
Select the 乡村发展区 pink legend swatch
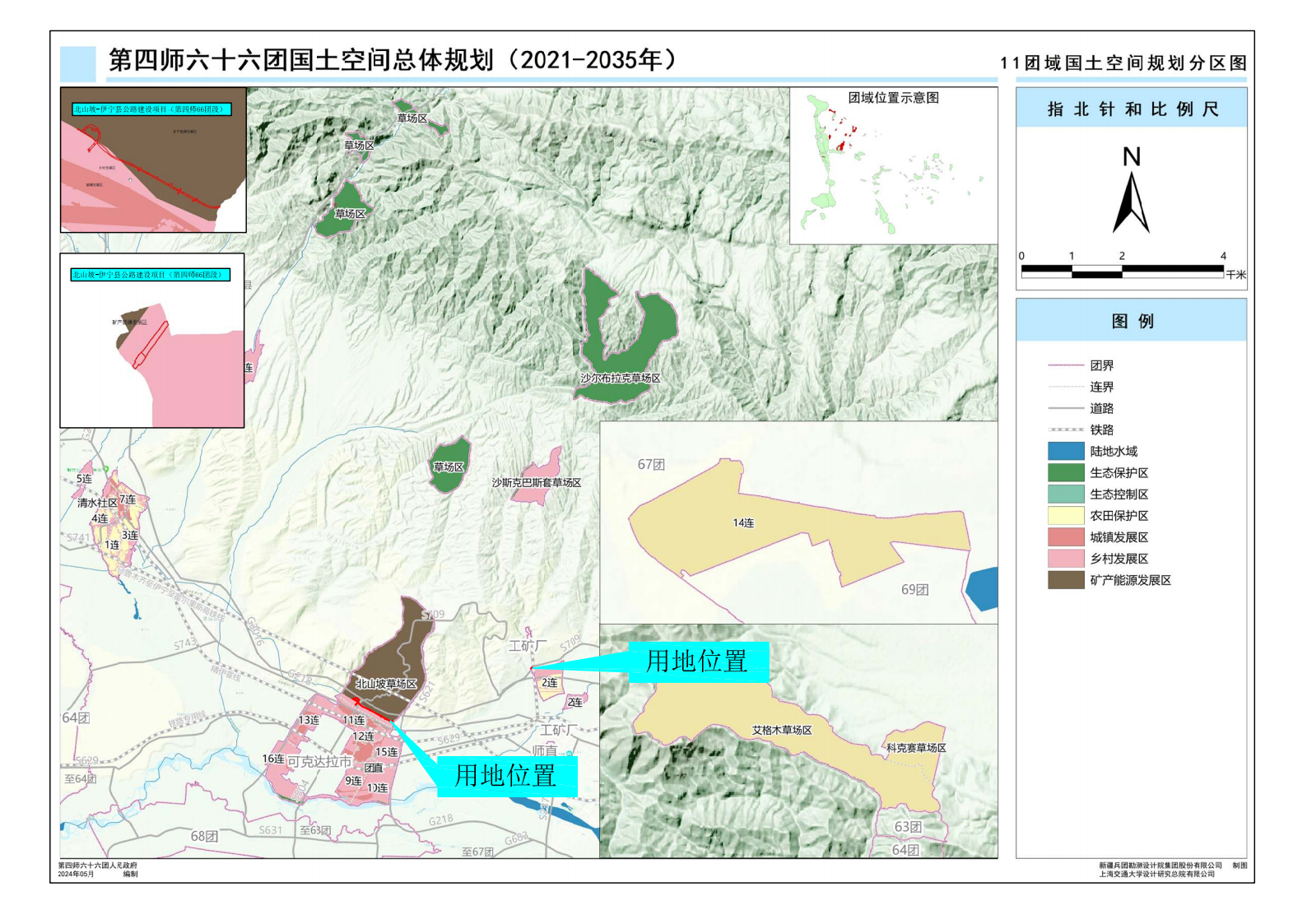(1066, 558)
